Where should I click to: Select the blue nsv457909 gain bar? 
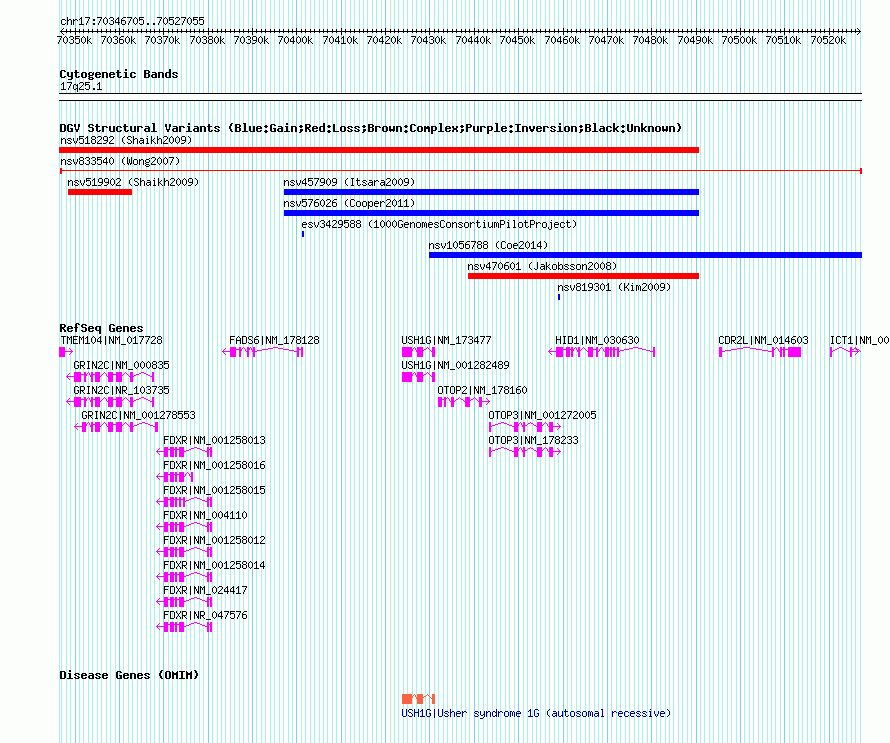pos(491,192)
